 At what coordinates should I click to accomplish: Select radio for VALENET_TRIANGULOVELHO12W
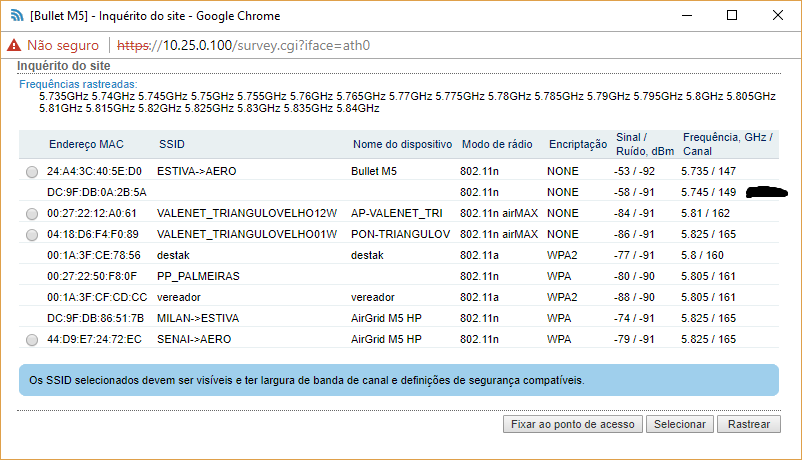click(33, 214)
